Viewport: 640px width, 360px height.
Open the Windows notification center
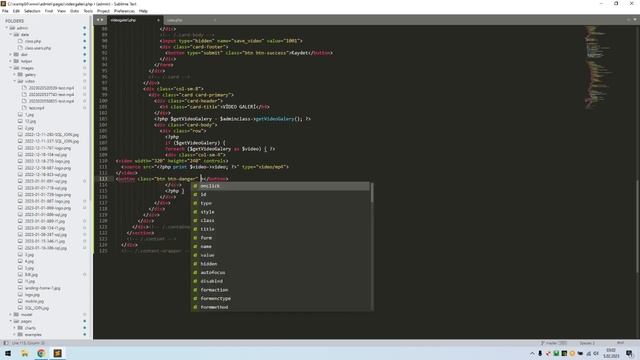click(x=629, y=353)
